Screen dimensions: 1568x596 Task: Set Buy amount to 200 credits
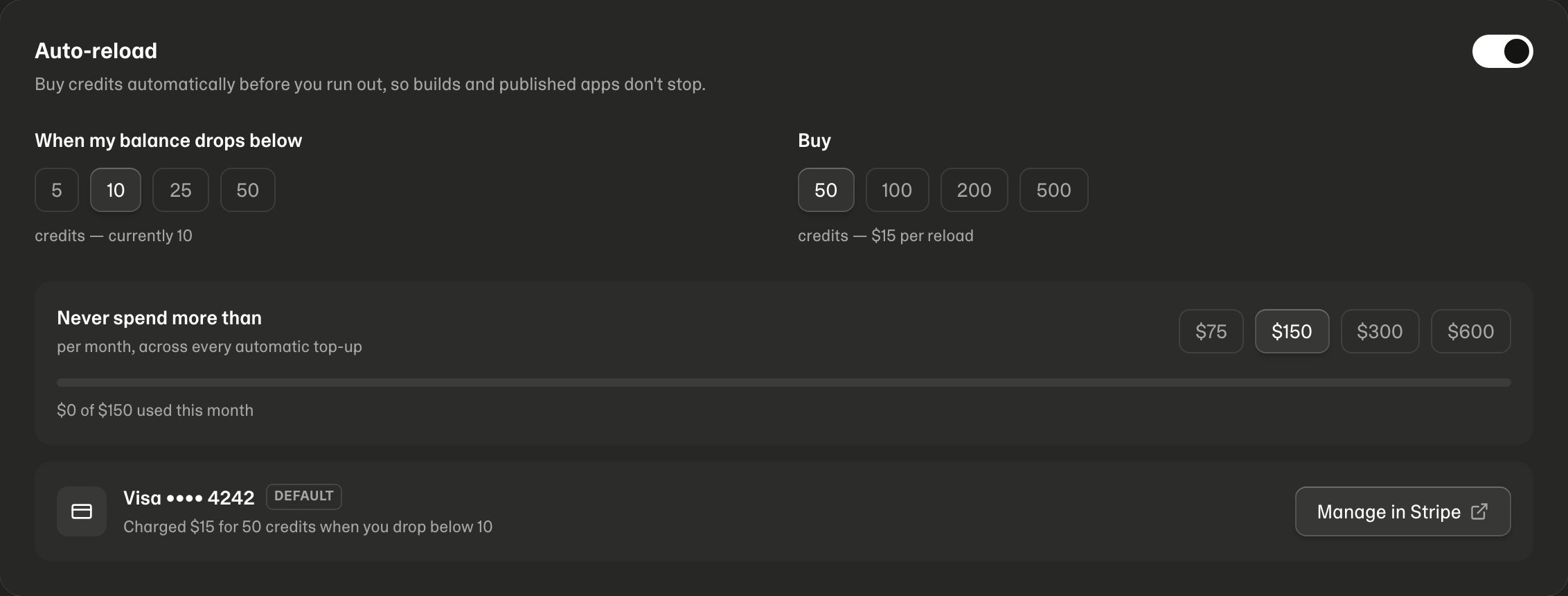point(974,190)
